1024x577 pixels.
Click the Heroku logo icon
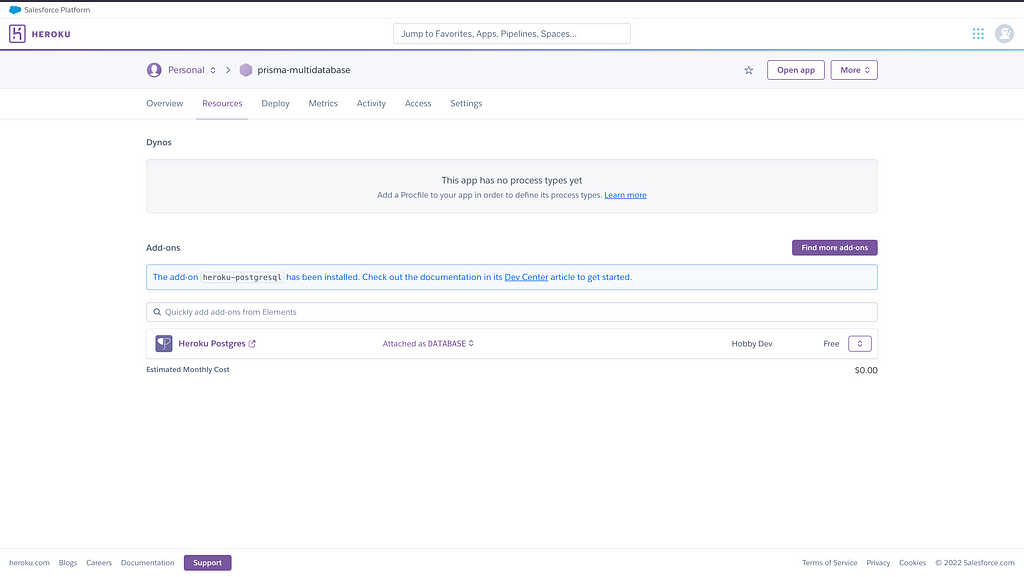[x=17, y=34]
